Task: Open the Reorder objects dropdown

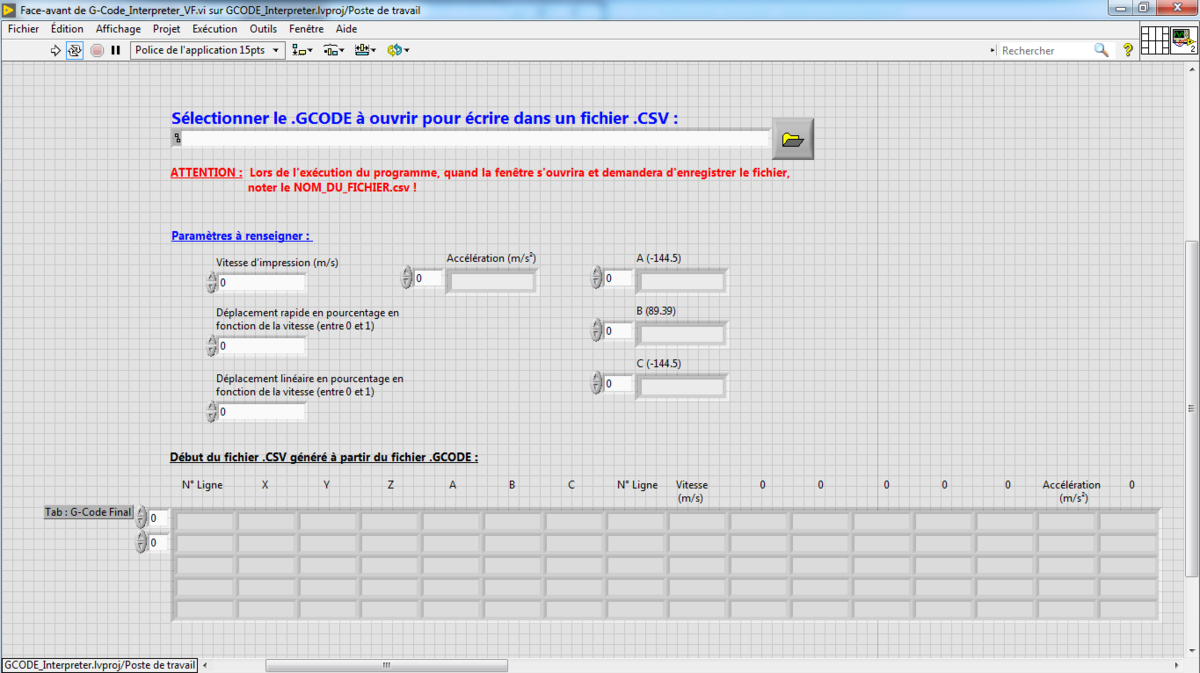Action: click(398, 50)
